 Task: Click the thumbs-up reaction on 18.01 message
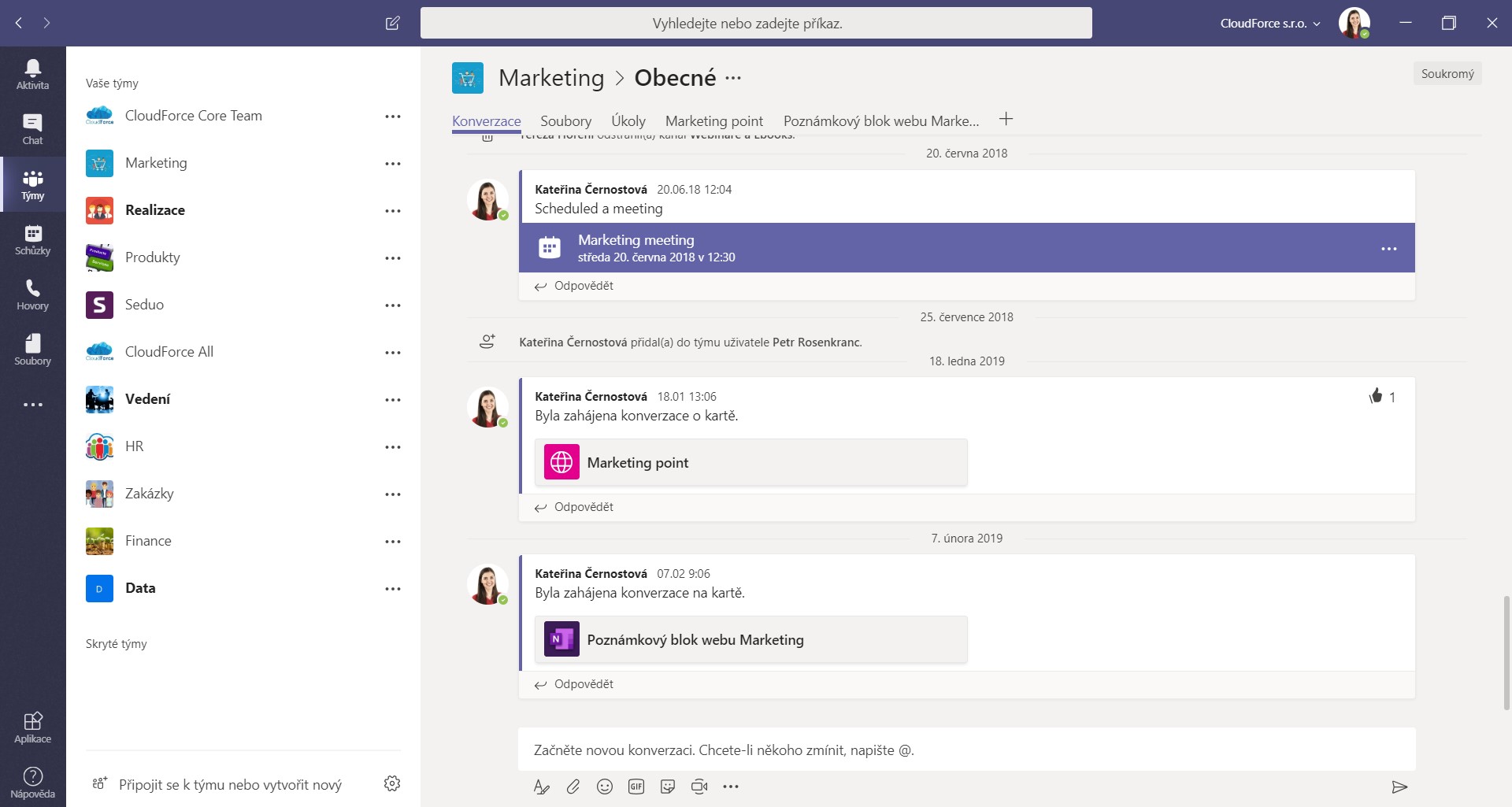[1376, 396]
